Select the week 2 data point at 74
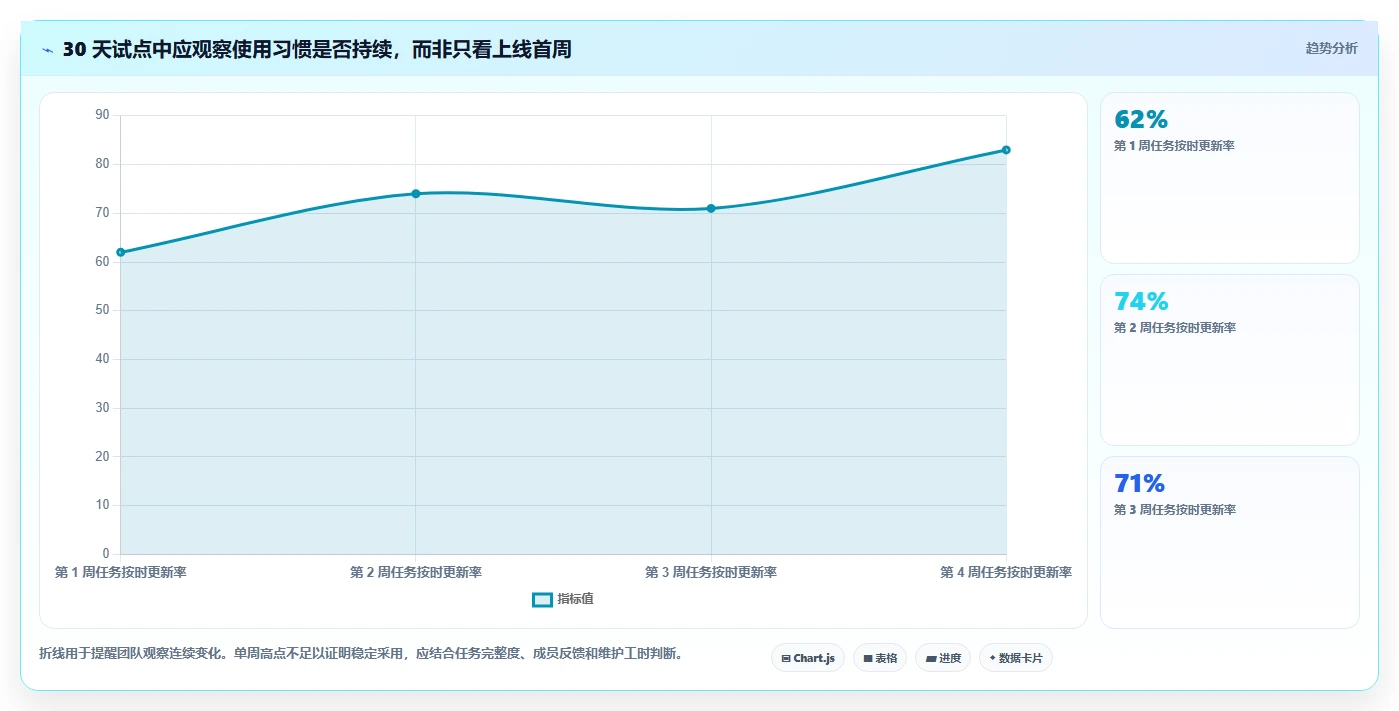 416,193
